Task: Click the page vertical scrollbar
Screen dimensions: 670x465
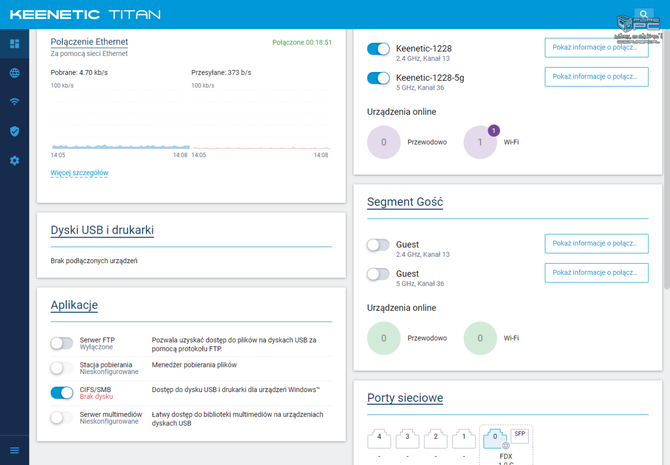Action: [667, 158]
